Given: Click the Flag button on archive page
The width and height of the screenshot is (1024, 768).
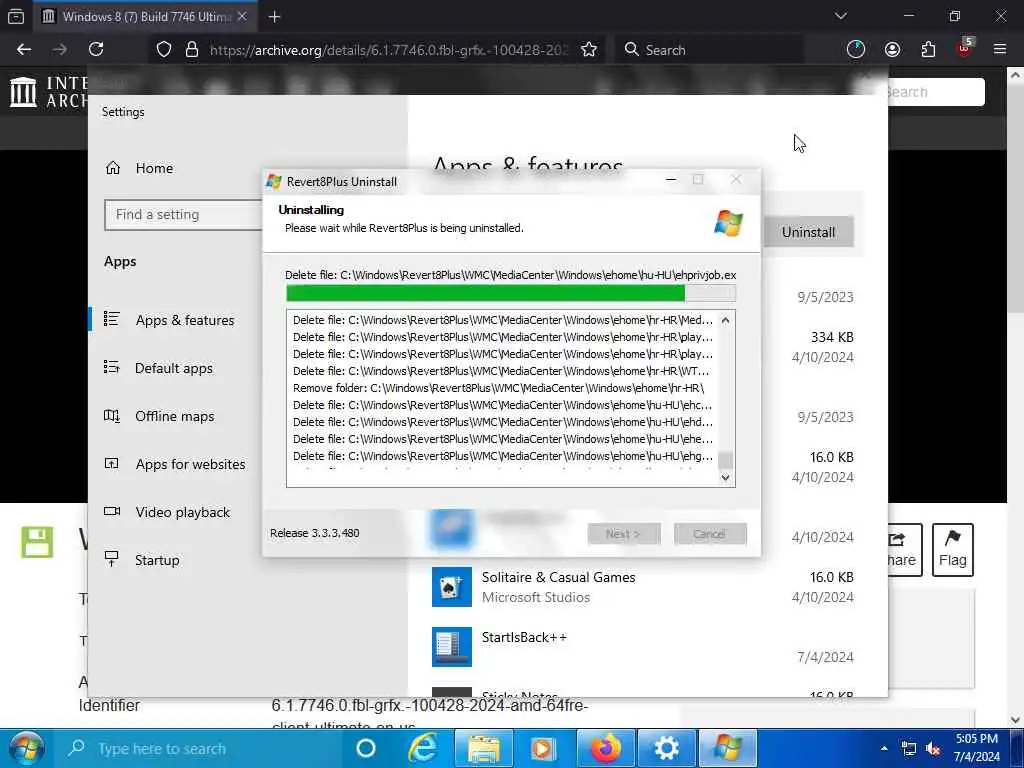Looking at the screenshot, I should (x=952, y=550).
